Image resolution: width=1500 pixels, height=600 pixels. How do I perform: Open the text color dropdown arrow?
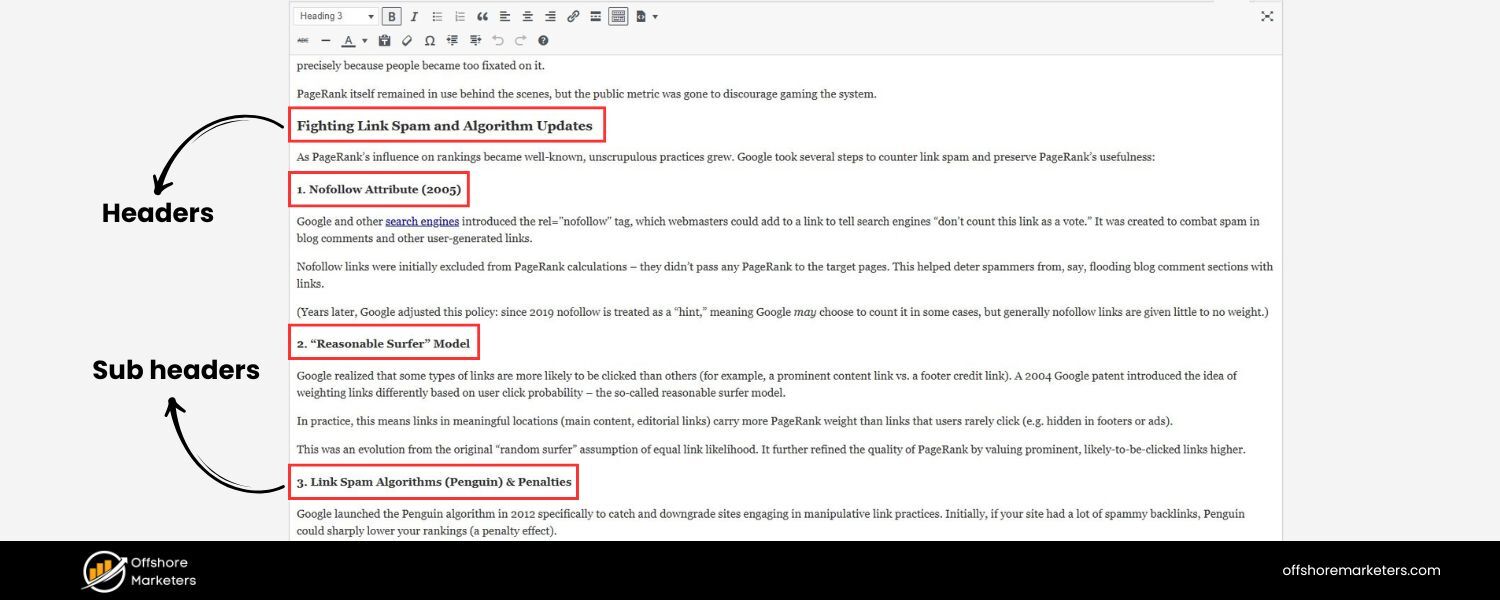click(363, 41)
